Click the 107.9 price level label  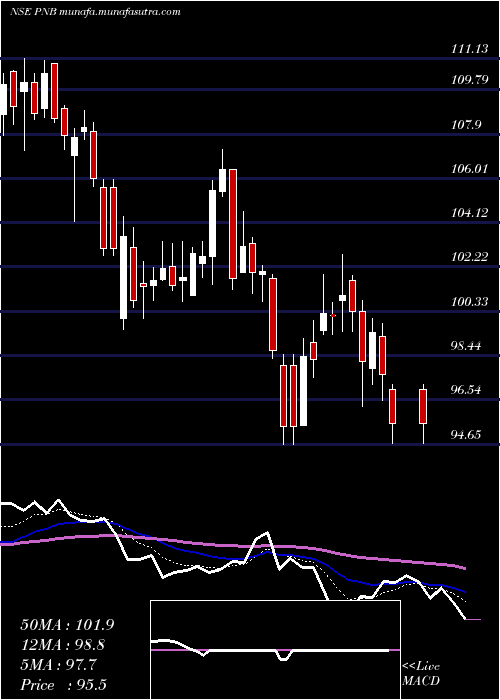[466, 125]
